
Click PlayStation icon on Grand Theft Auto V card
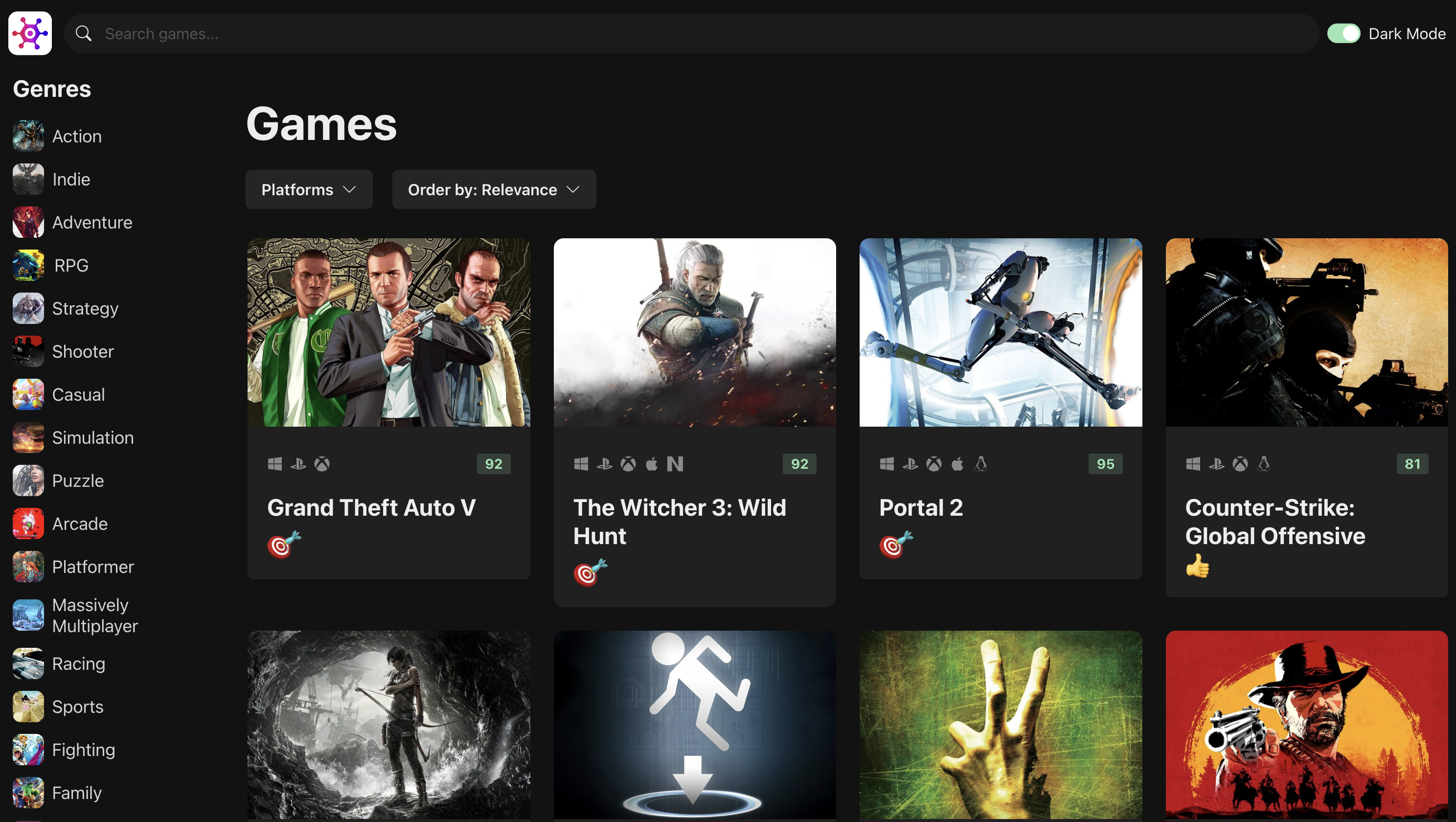(x=298, y=464)
